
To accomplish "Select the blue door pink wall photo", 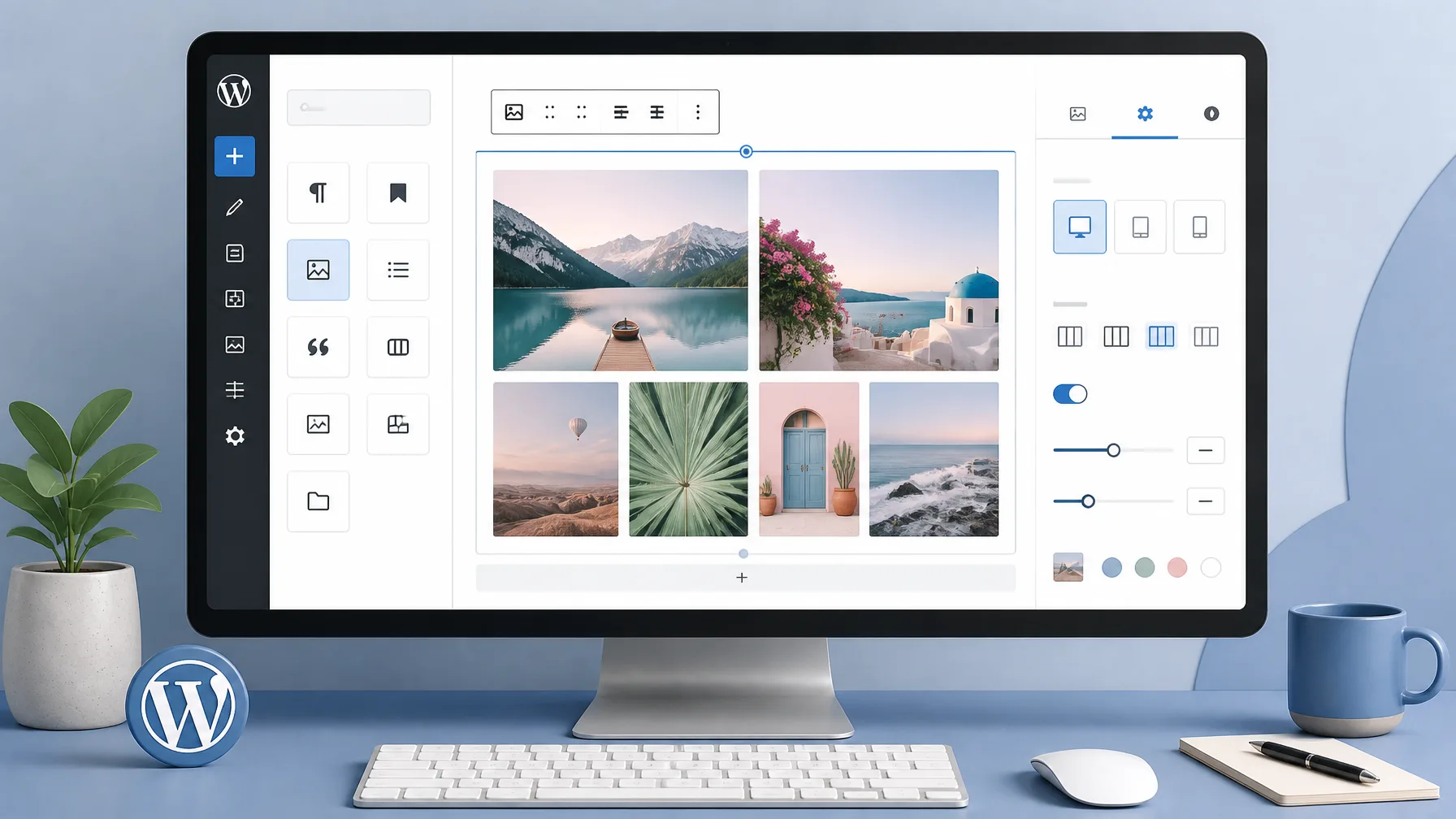I will (x=809, y=459).
